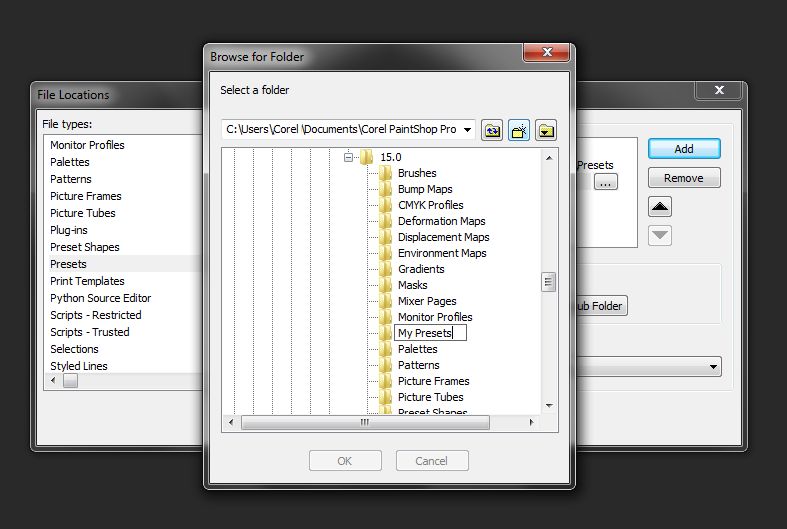
Task: Select the Picture Frames folder in tree
Action: coord(433,381)
